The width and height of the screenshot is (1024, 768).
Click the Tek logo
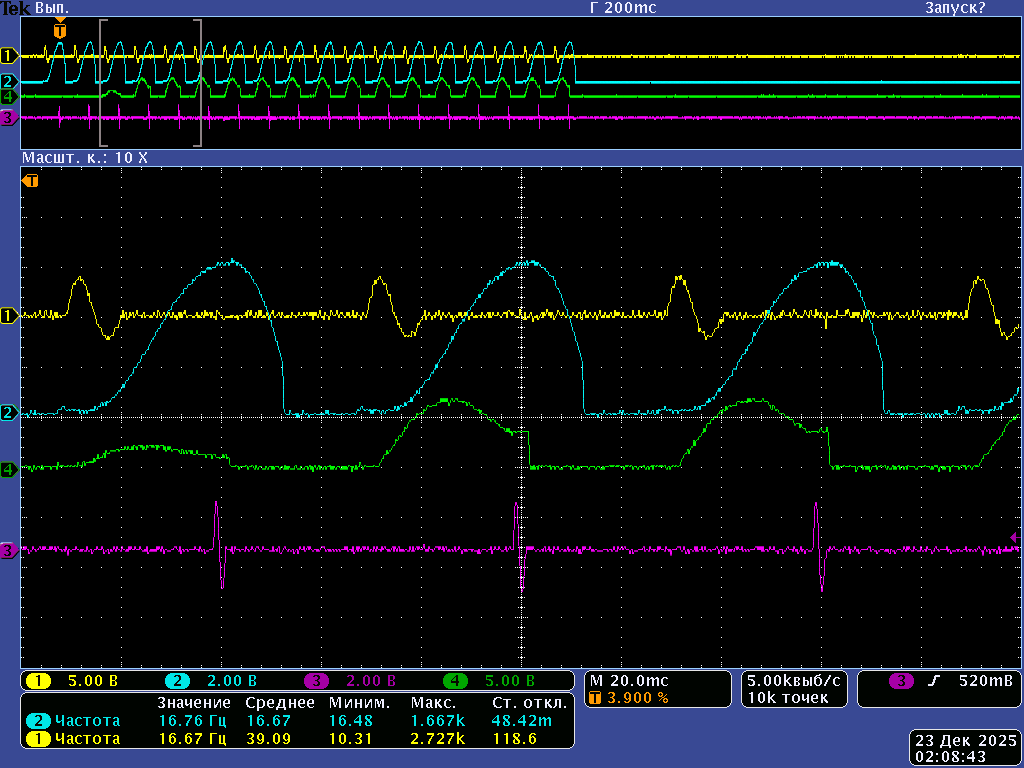click(15, 8)
